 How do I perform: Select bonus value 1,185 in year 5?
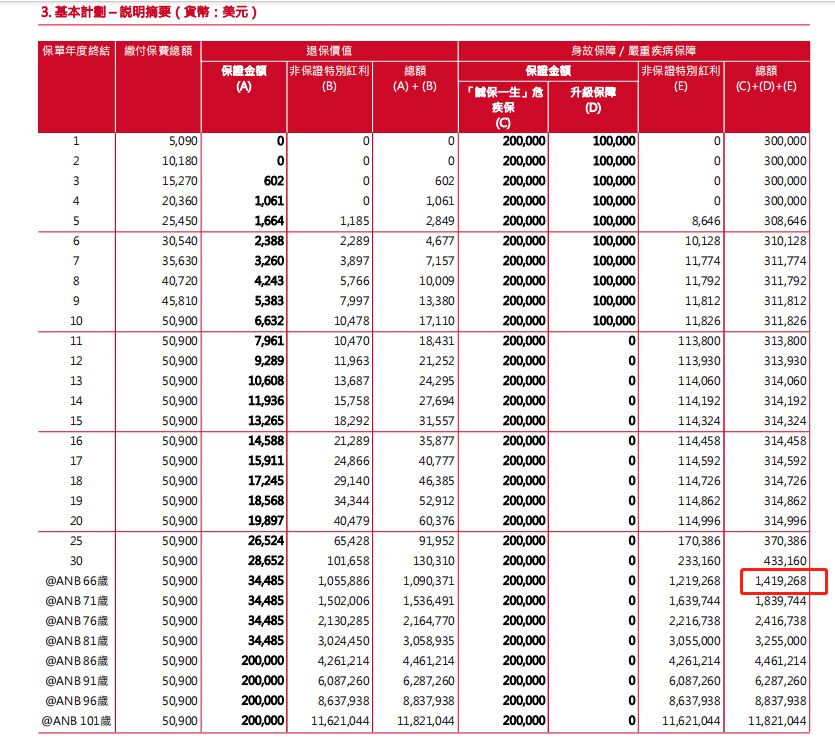[354, 221]
